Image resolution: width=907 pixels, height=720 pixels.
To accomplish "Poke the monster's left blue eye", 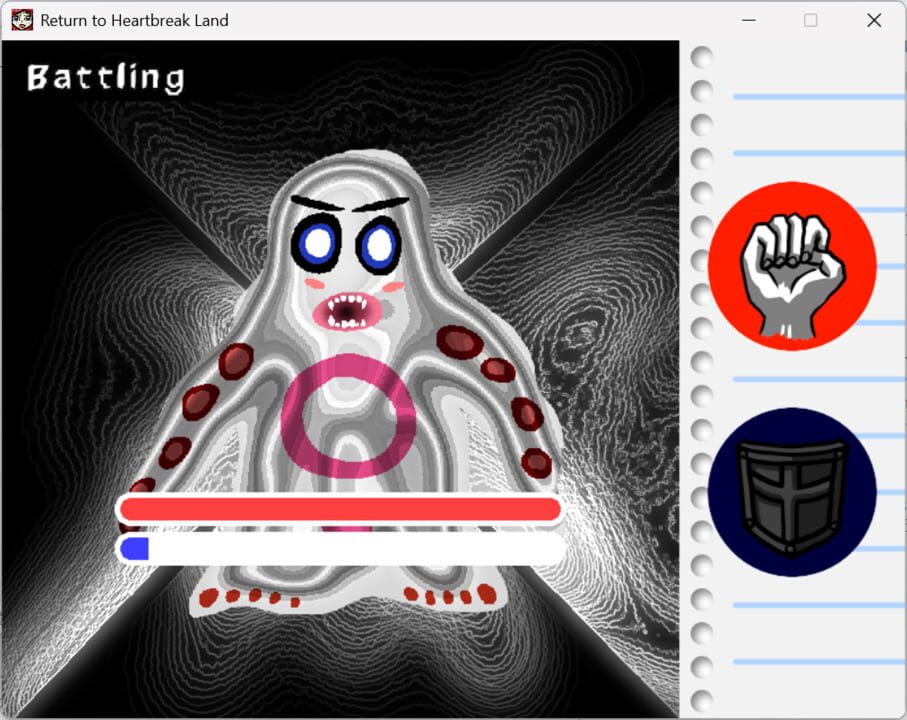I will coord(317,243).
